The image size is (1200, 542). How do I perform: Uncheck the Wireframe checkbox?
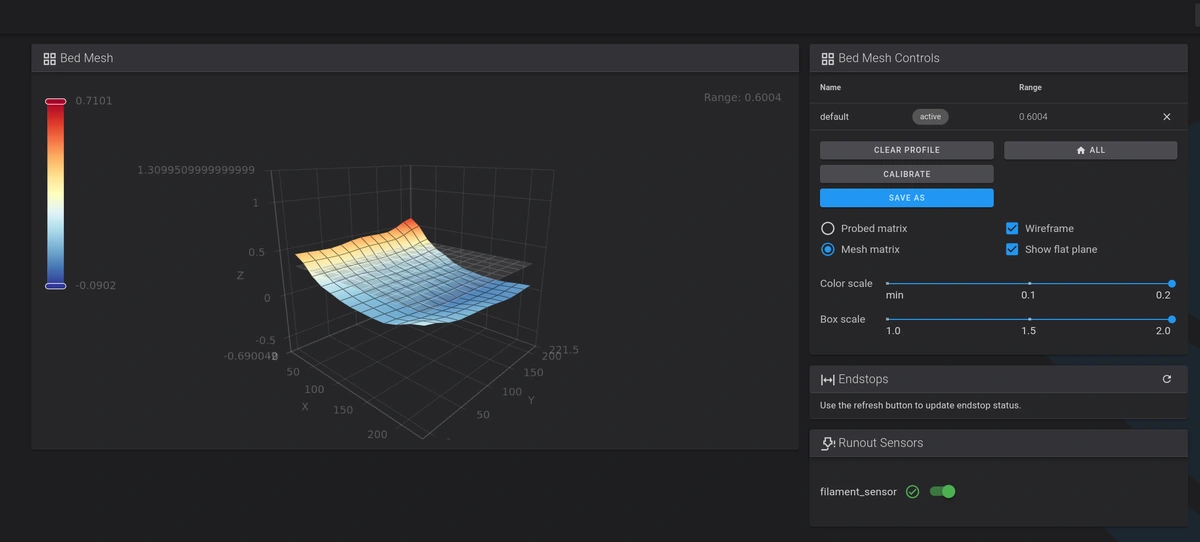pyautogui.click(x=1012, y=229)
